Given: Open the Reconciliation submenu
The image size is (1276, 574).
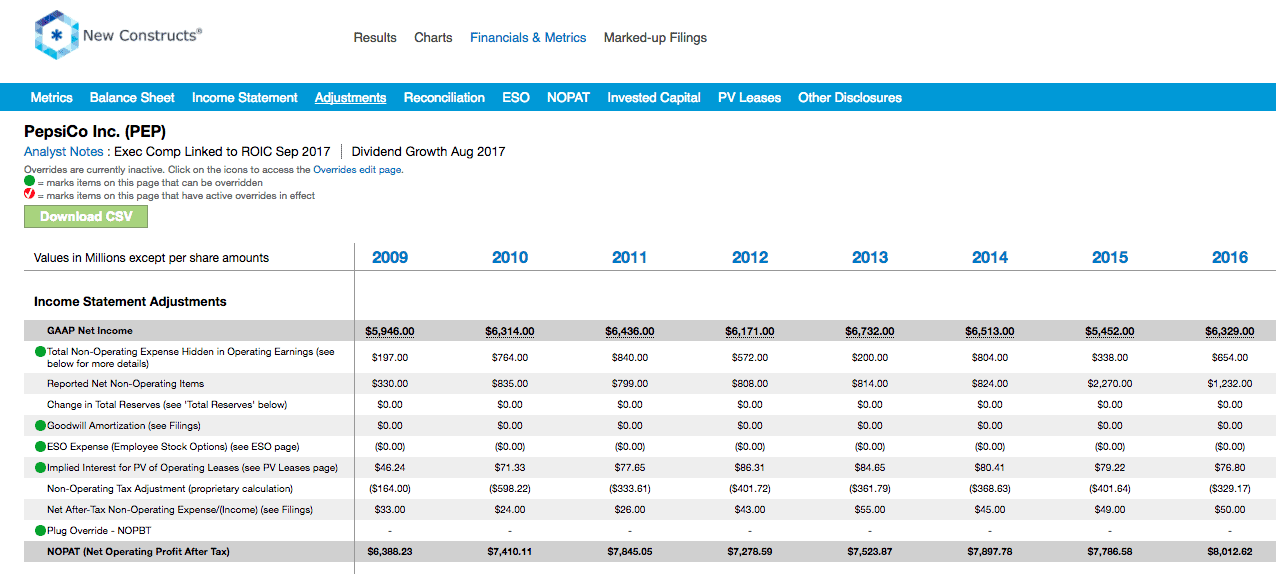Looking at the screenshot, I should pyautogui.click(x=444, y=97).
